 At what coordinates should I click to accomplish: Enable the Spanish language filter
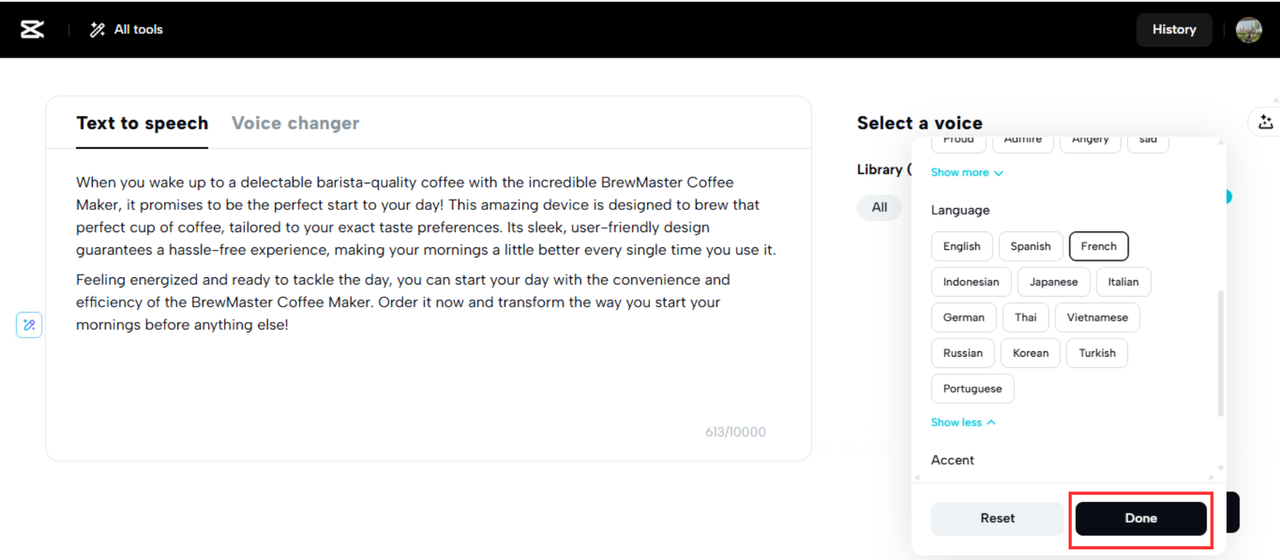coord(1030,246)
